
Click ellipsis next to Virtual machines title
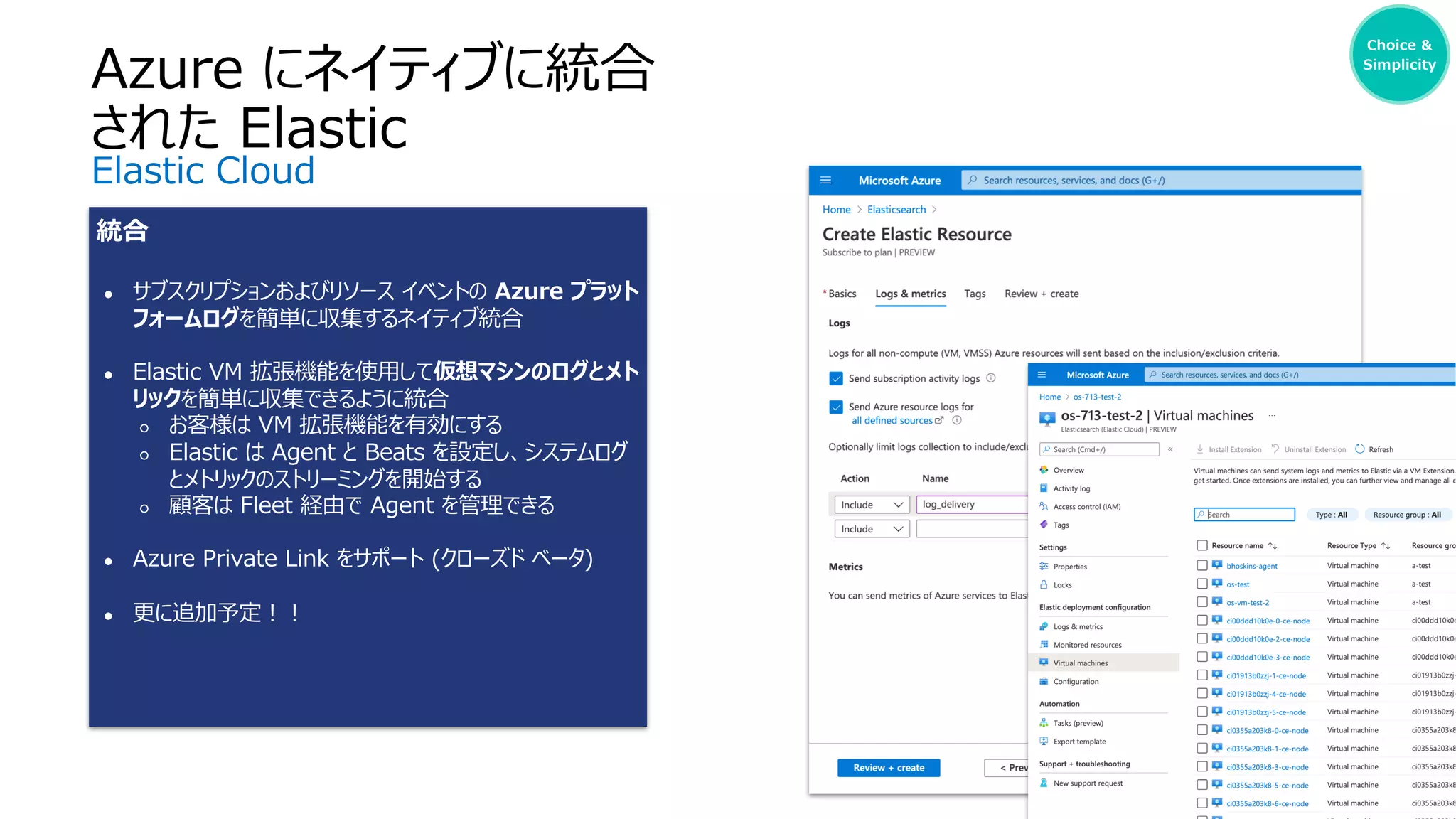[1272, 416]
